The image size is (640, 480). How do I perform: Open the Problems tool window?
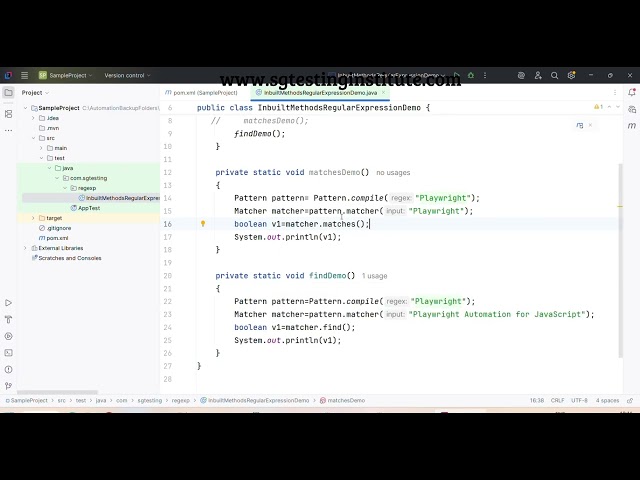click(x=8, y=369)
